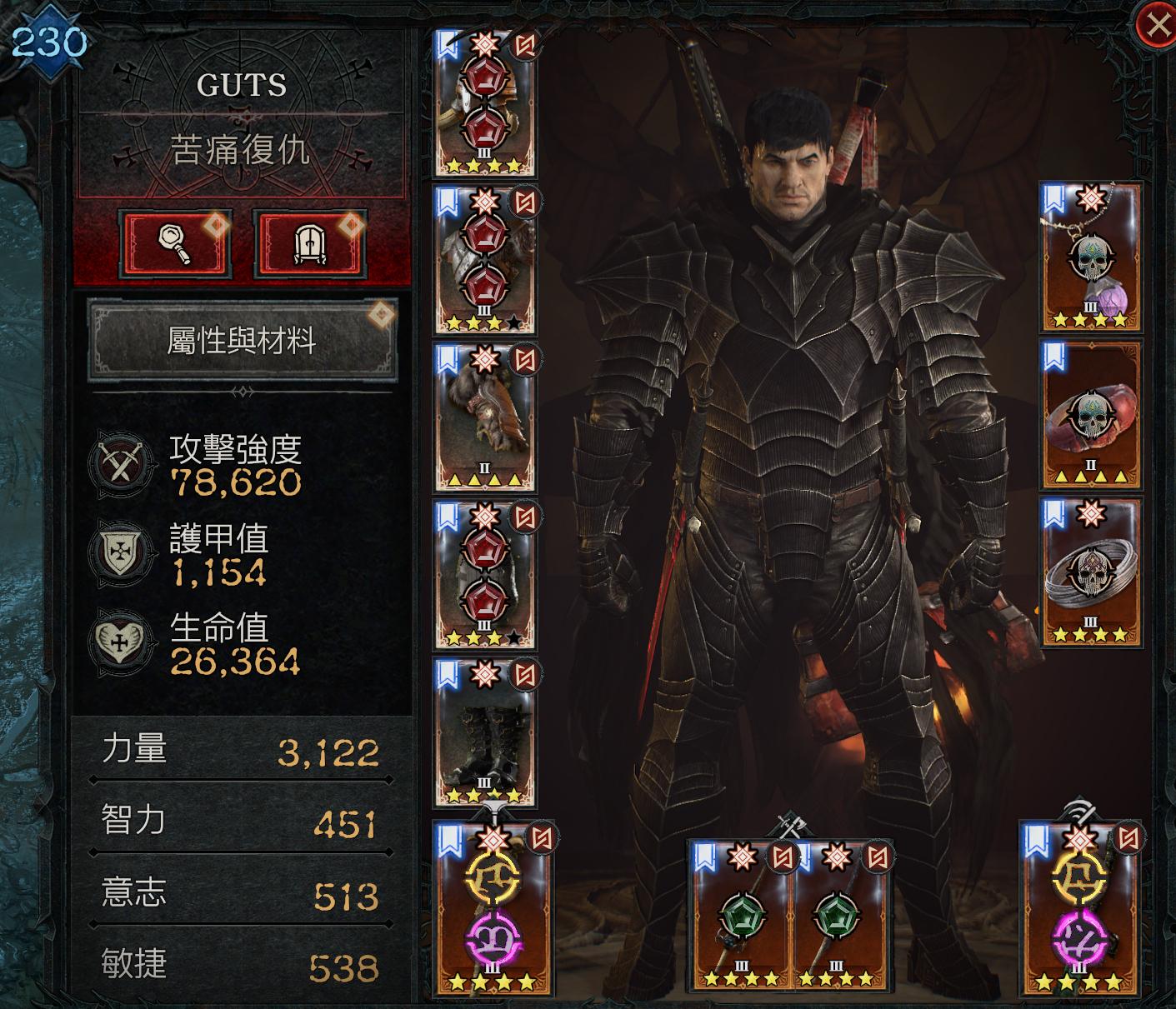Viewport: 1176px width, 1009px height.
Task: Select the silver skull ring slot
Action: (1091, 573)
